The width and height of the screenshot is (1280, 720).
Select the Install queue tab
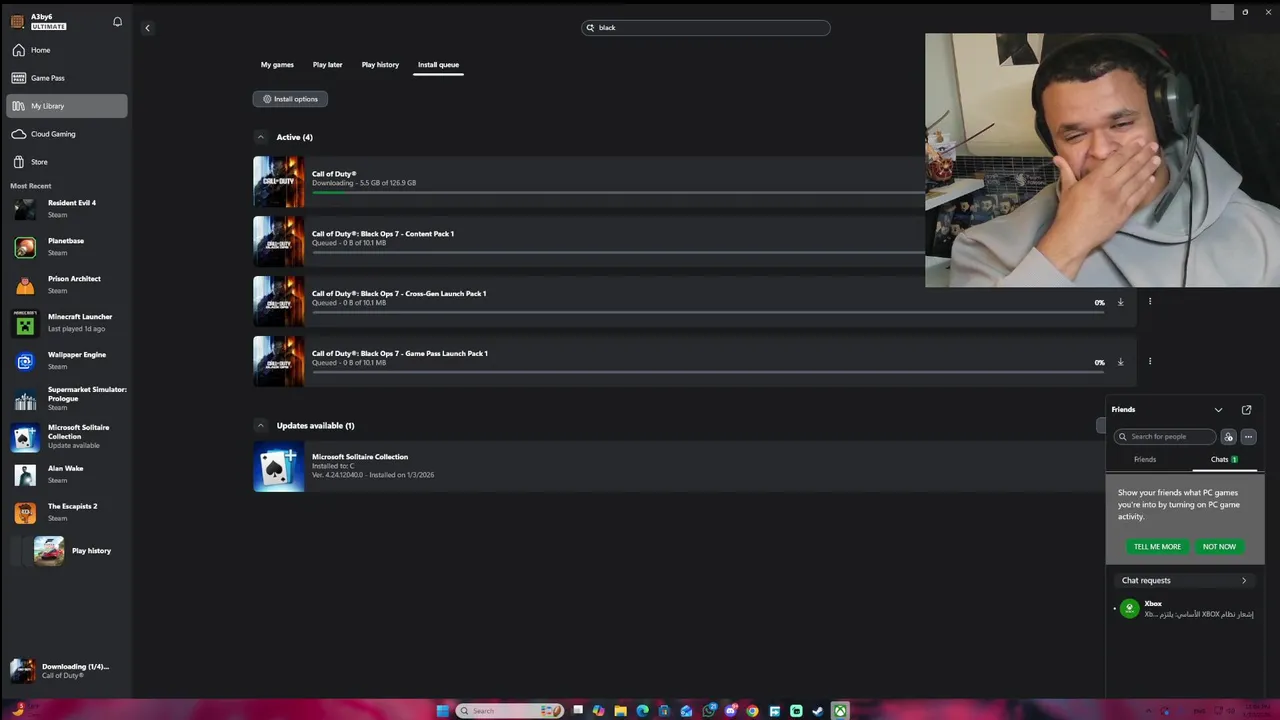(438, 65)
